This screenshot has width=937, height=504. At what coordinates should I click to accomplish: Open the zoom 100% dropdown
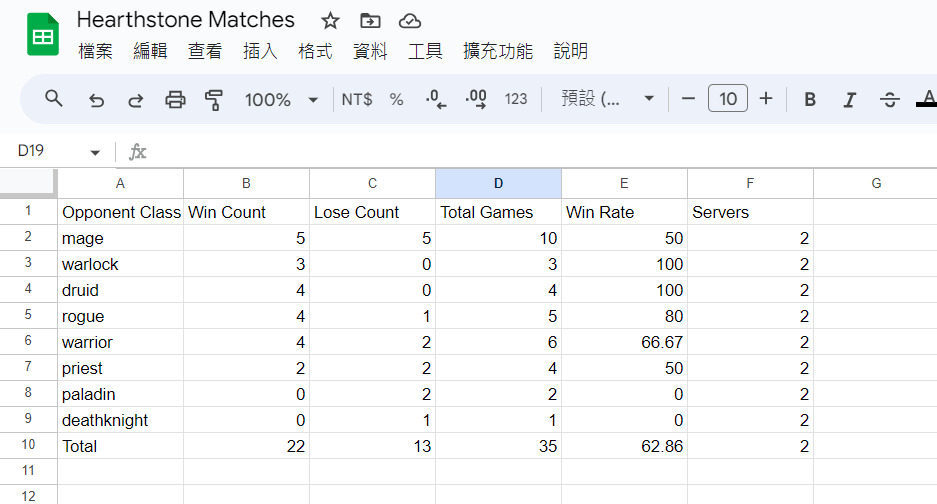(281, 99)
